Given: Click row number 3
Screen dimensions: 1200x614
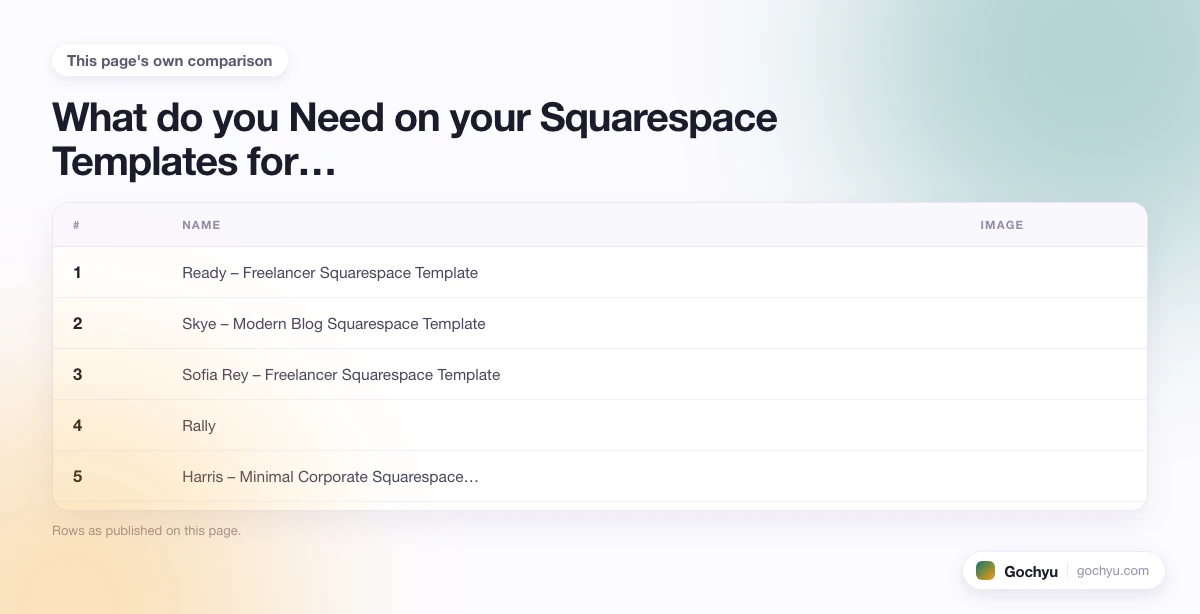Looking at the screenshot, I should tap(77, 374).
